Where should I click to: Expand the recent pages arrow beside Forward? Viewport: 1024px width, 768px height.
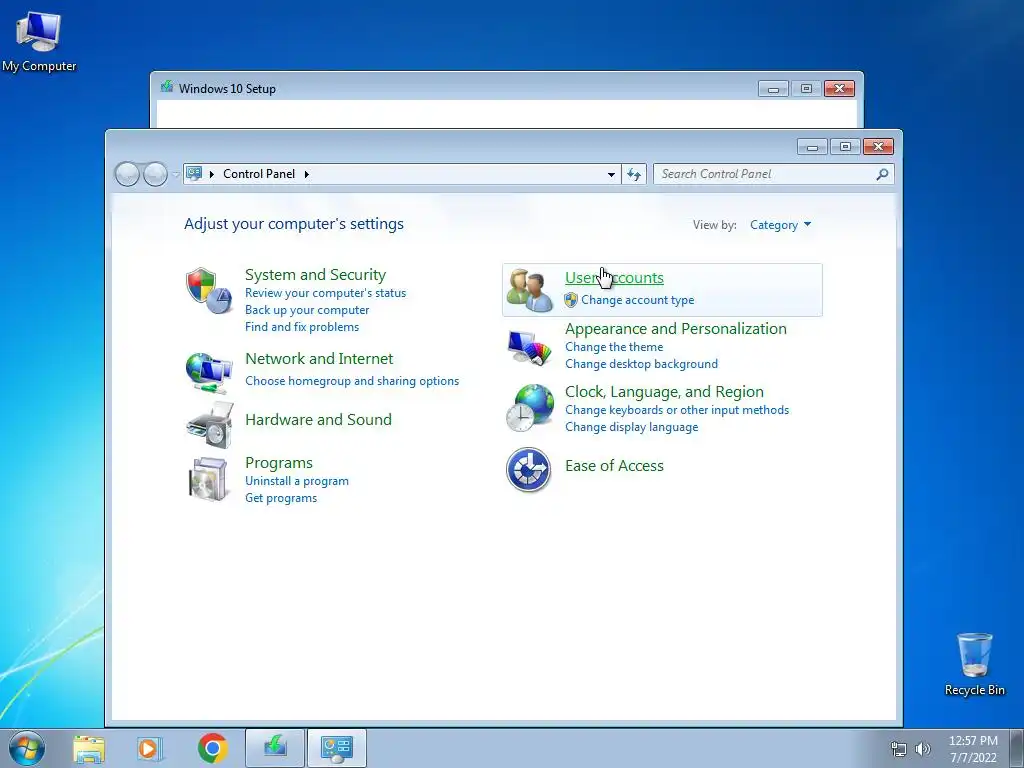(175, 174)
